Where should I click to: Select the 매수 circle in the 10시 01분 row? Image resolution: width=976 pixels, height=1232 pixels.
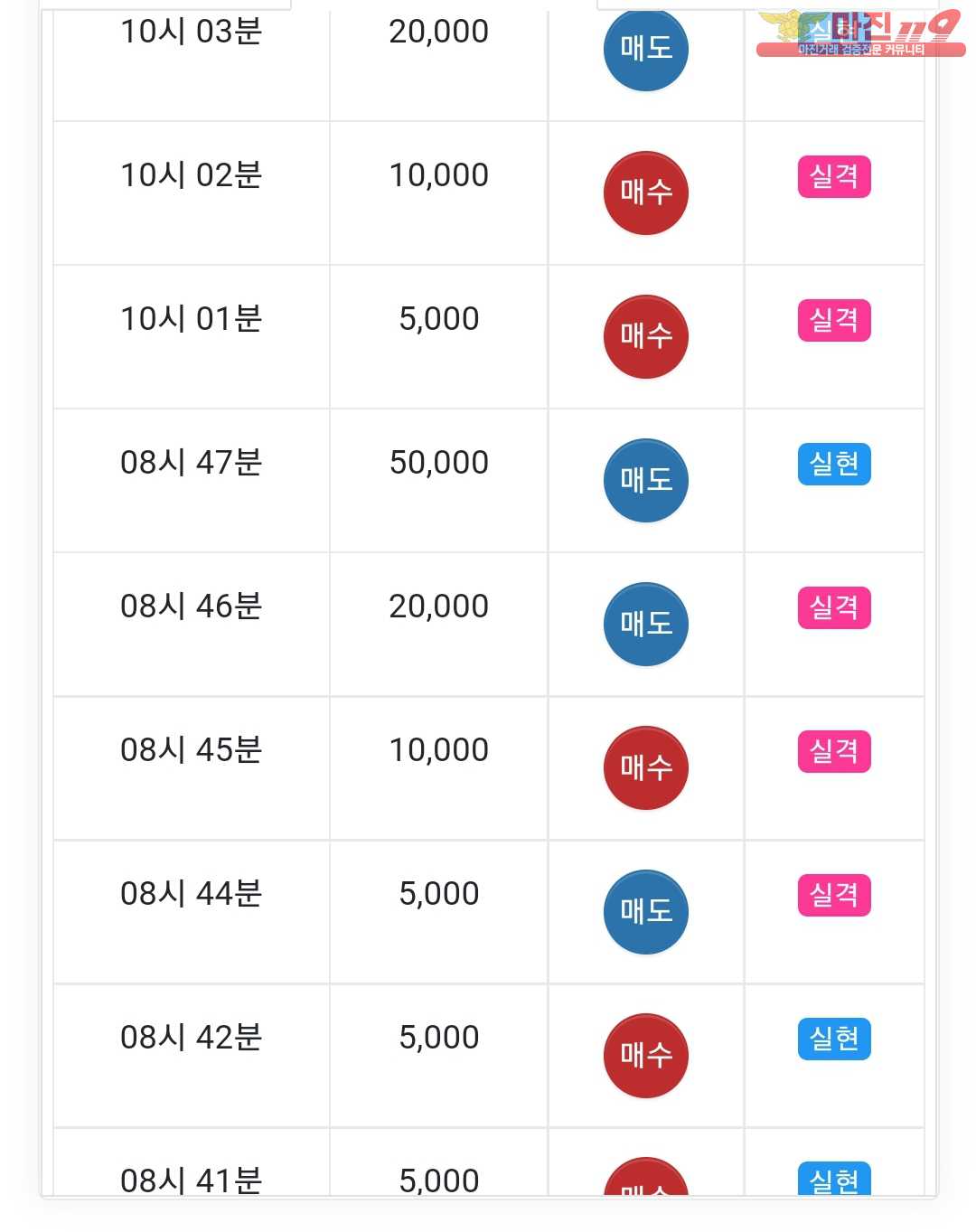pos(646,336)
